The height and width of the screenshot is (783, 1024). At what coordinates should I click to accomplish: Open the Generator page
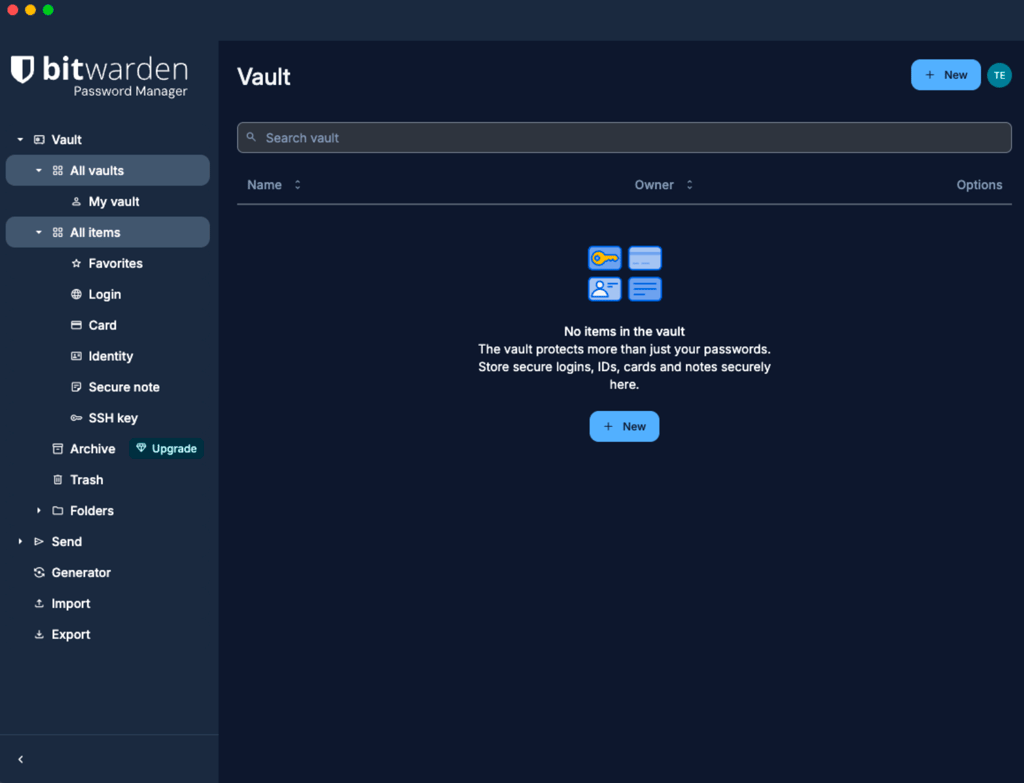tap(81, 573)
